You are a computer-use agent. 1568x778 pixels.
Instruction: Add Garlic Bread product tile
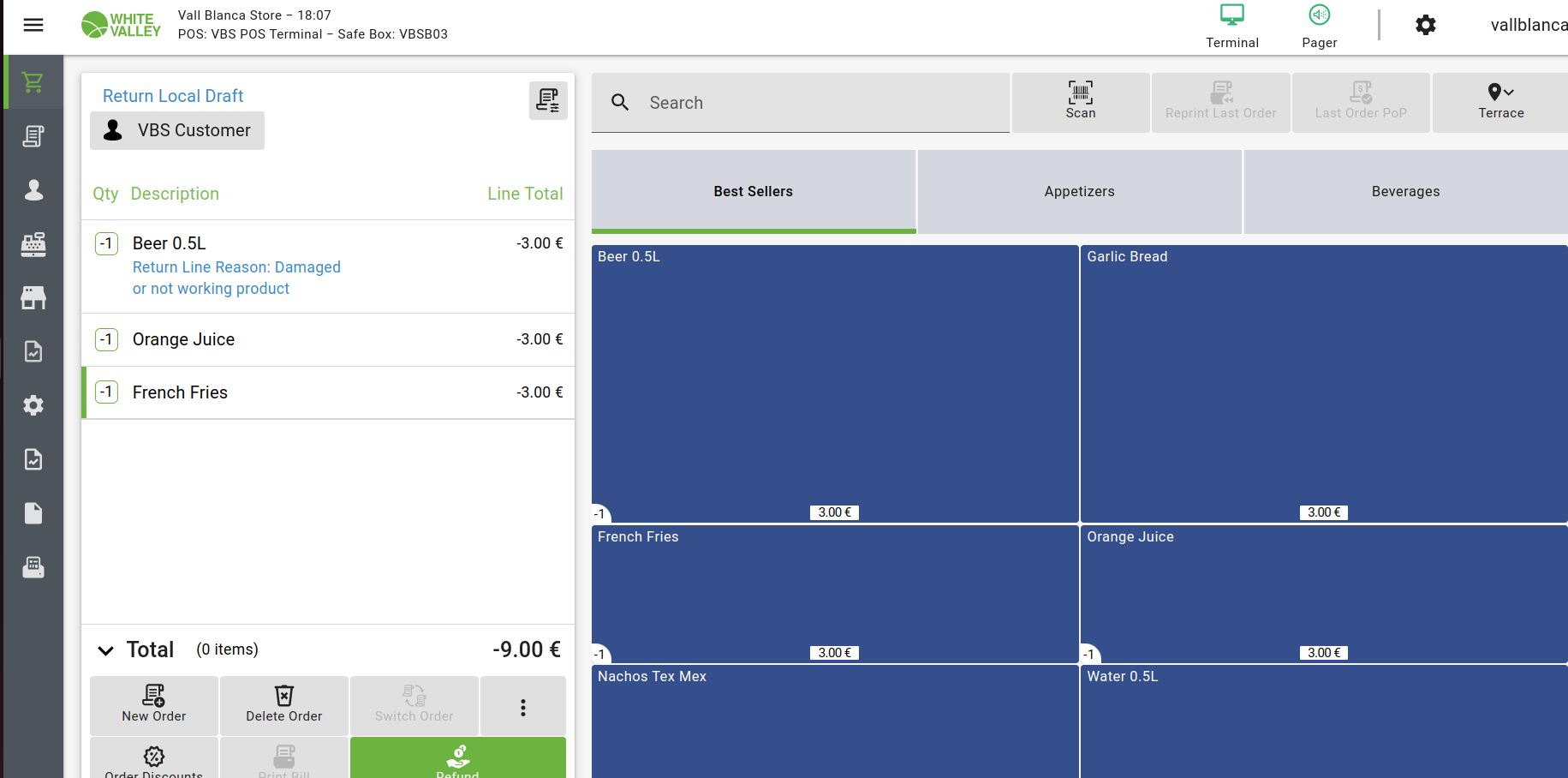click(x=1323, y=384)
